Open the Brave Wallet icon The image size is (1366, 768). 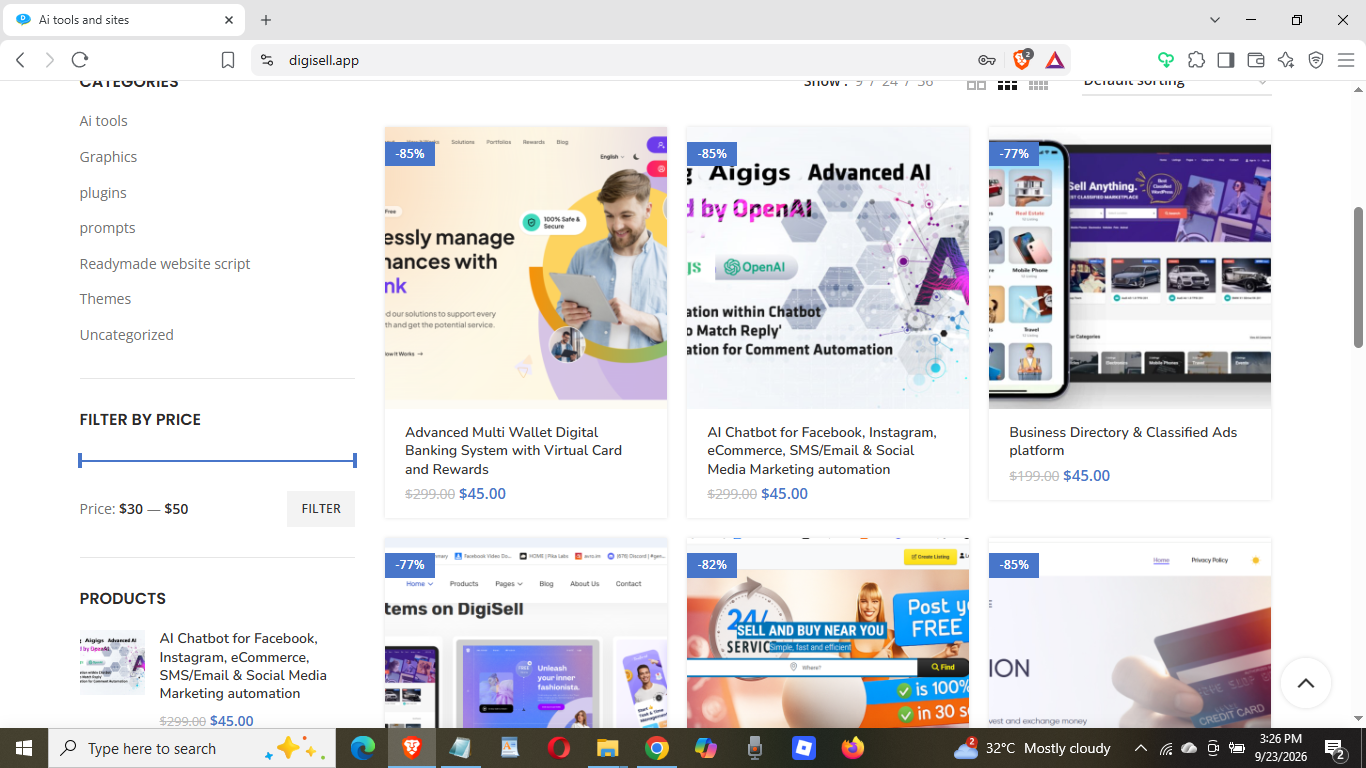1256,60
